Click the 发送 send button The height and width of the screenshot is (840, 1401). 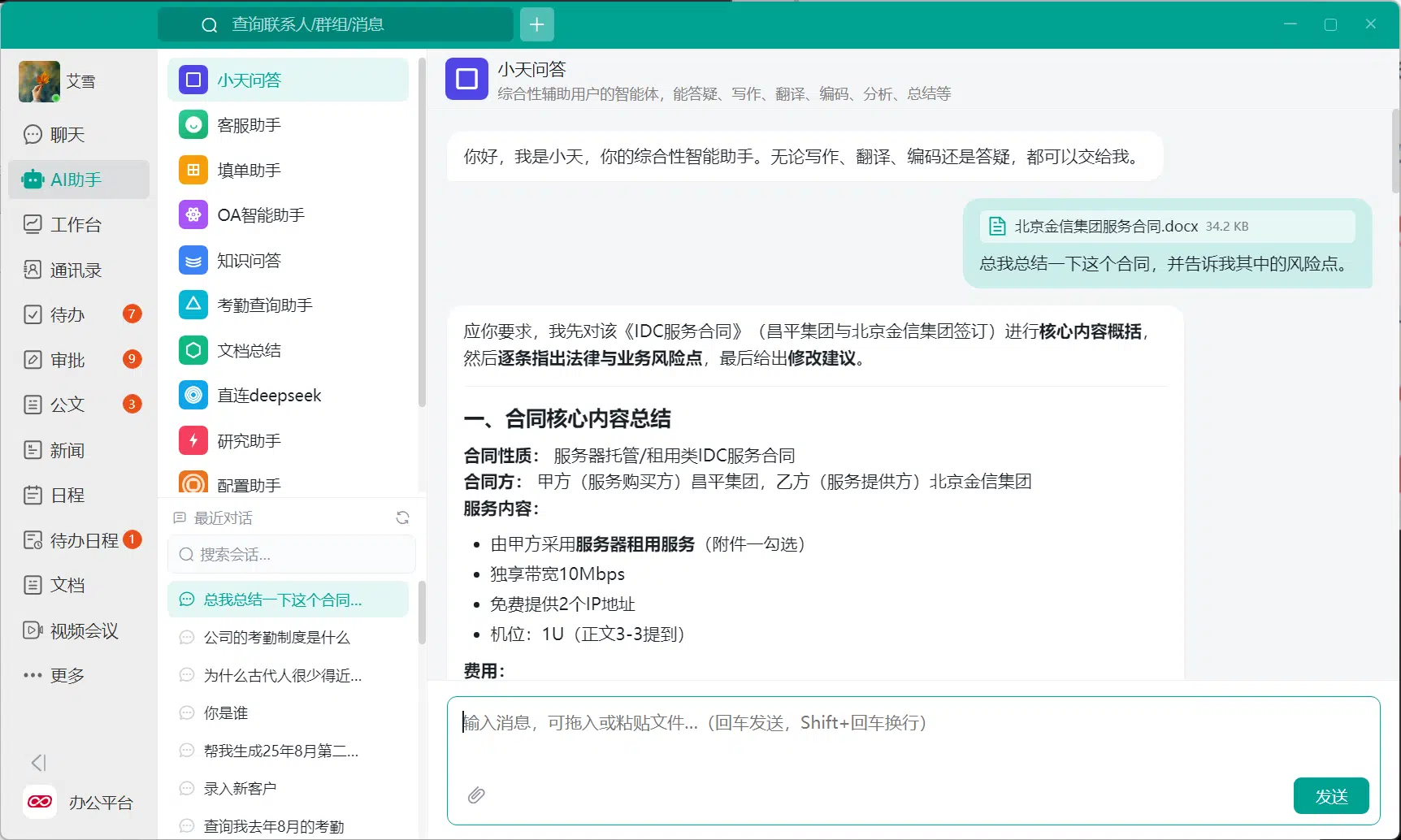1331,796
